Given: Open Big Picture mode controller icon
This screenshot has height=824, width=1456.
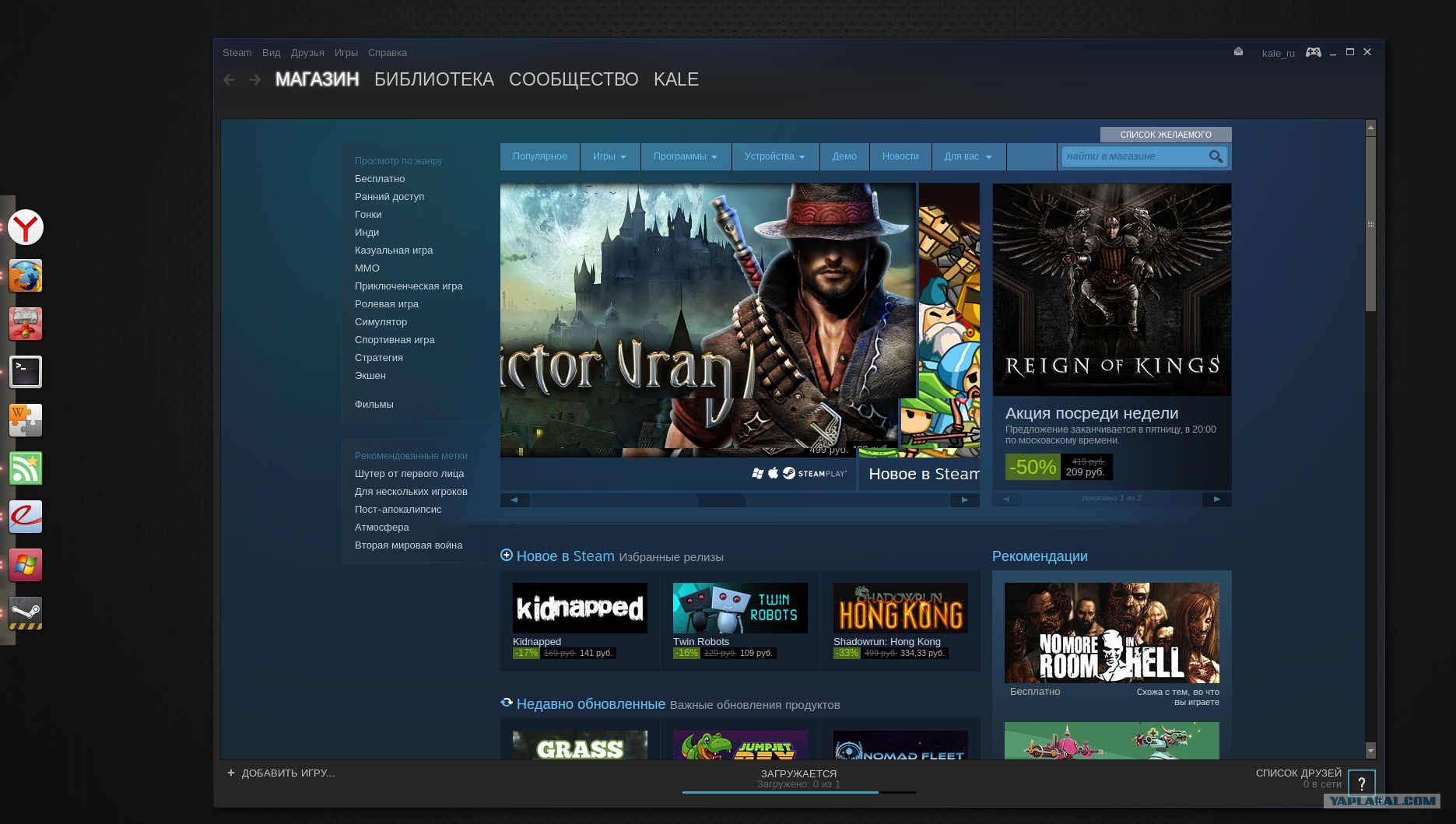Looking at the screenshot, I should (1314, 52).
